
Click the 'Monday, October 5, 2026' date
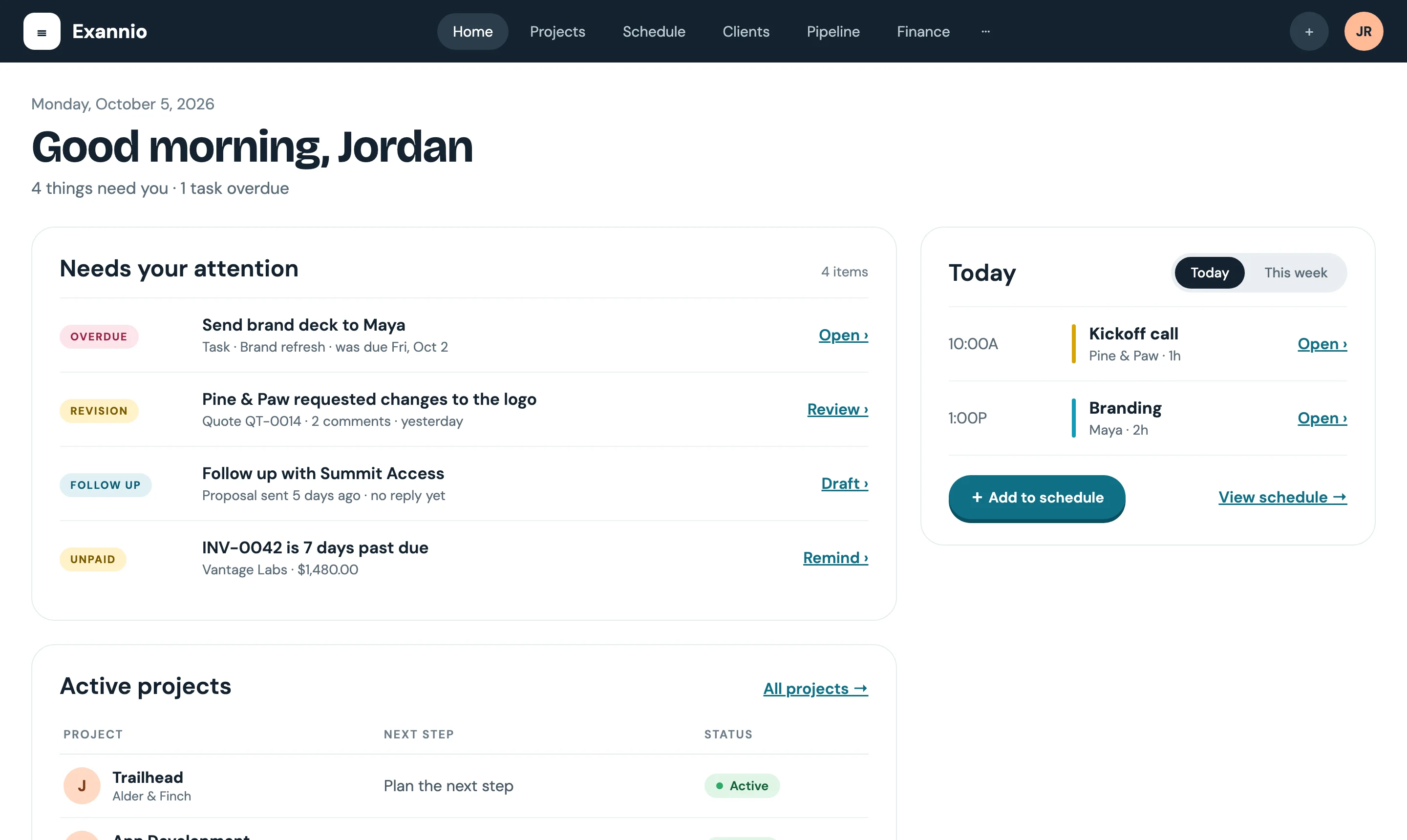122,104
